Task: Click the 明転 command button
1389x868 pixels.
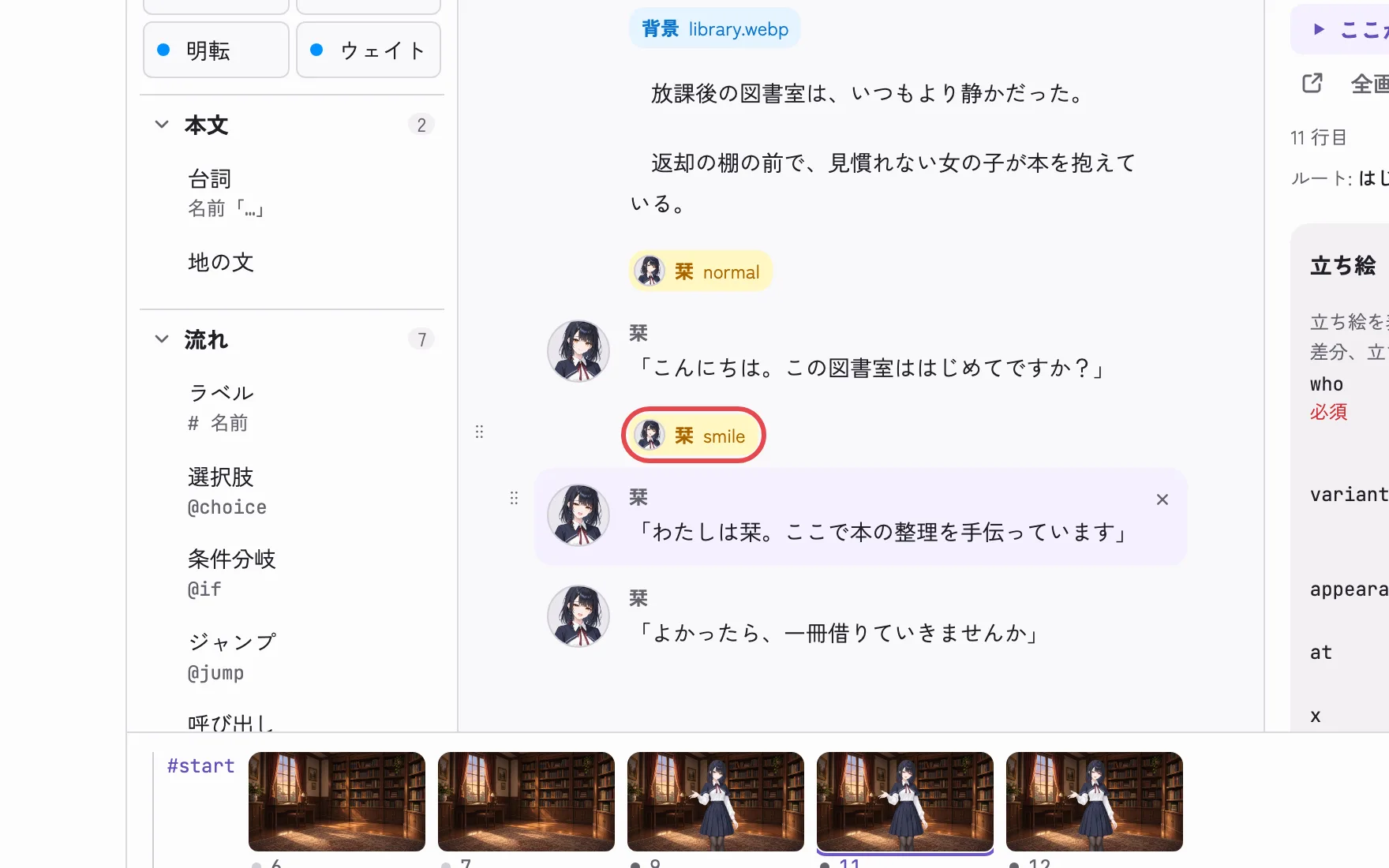Action: click(215, 51)
